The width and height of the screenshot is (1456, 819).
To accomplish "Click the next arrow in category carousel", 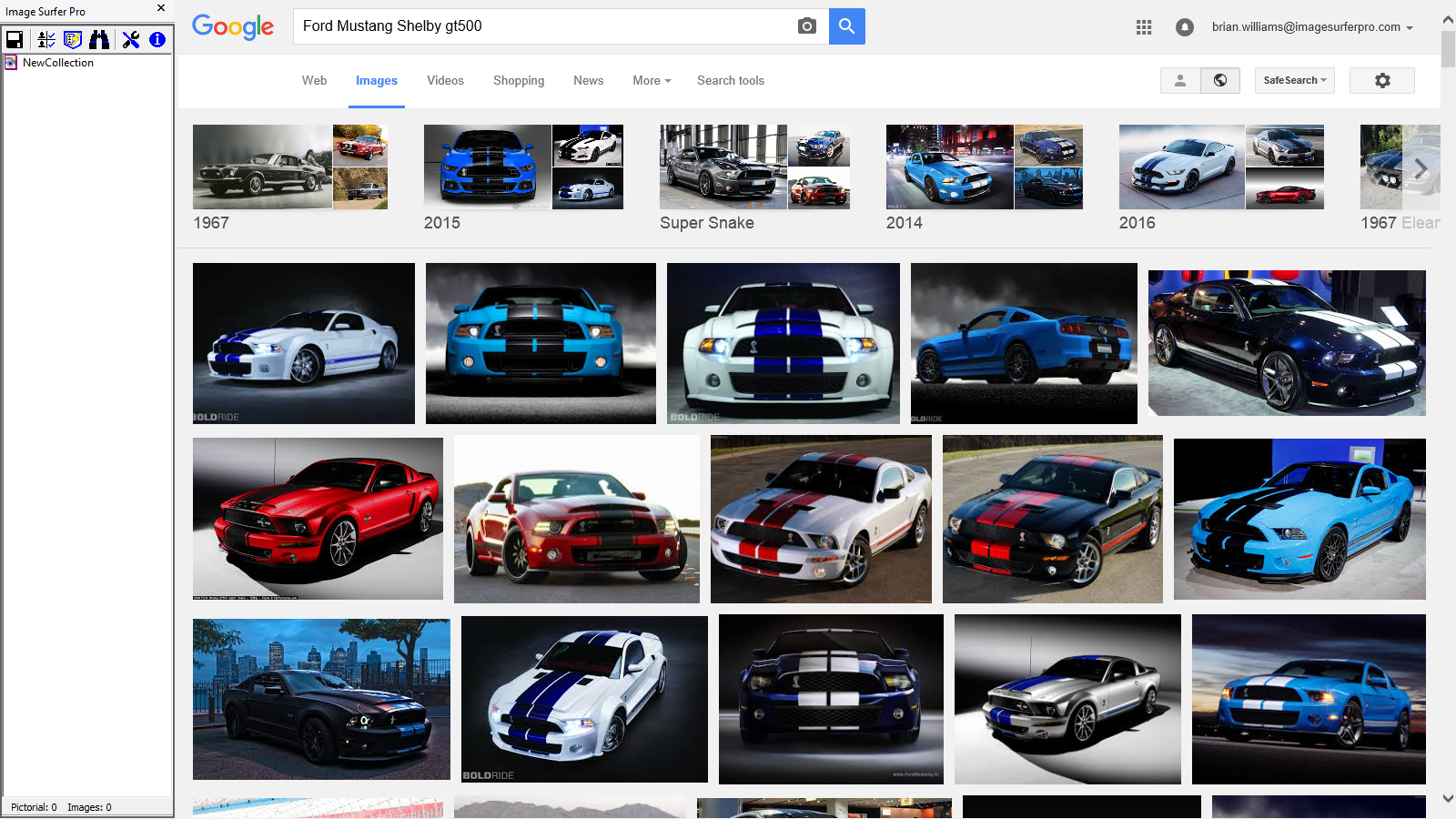I will point(1421,168).
